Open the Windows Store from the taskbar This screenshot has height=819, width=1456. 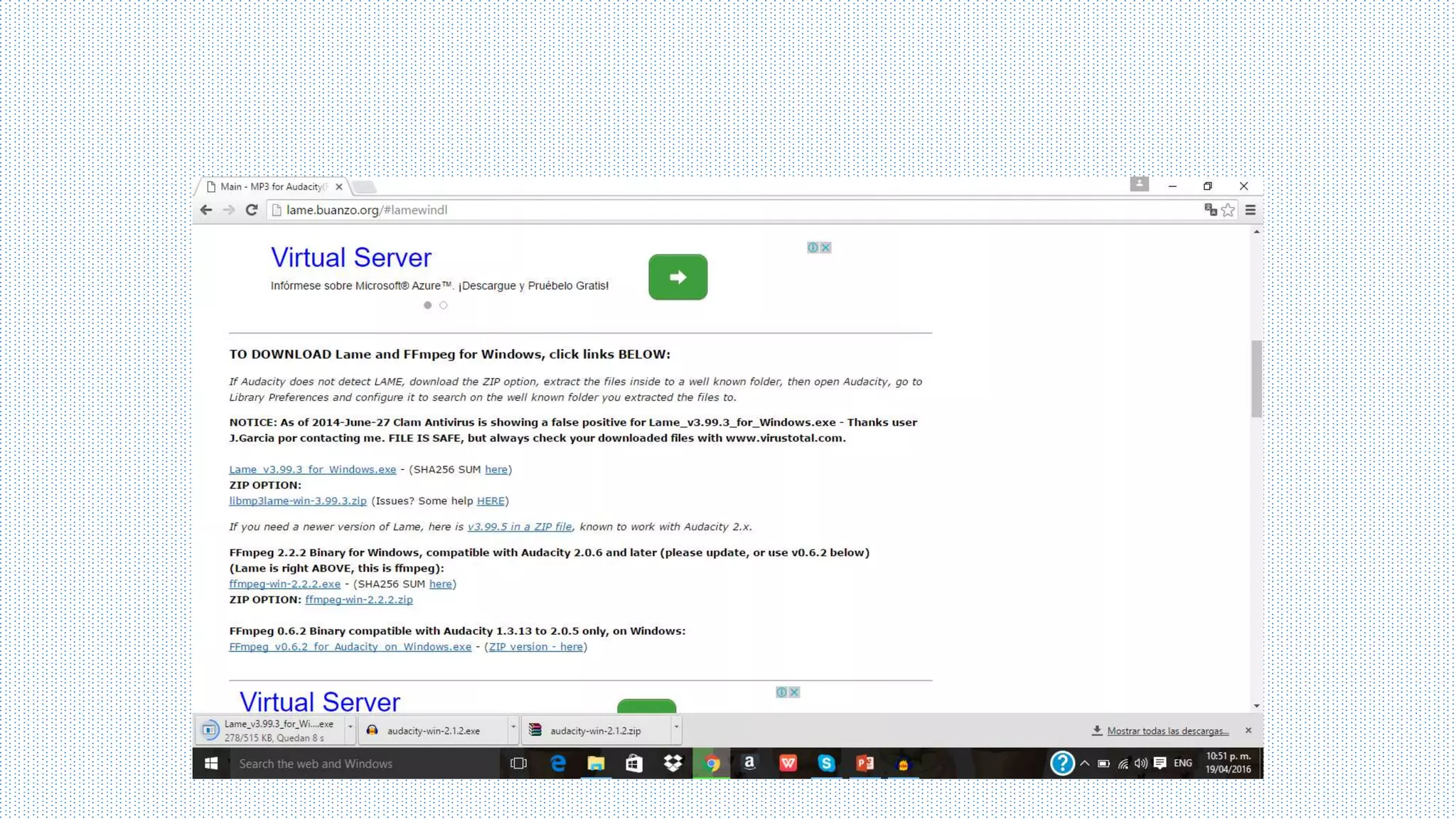pos(634,763)
